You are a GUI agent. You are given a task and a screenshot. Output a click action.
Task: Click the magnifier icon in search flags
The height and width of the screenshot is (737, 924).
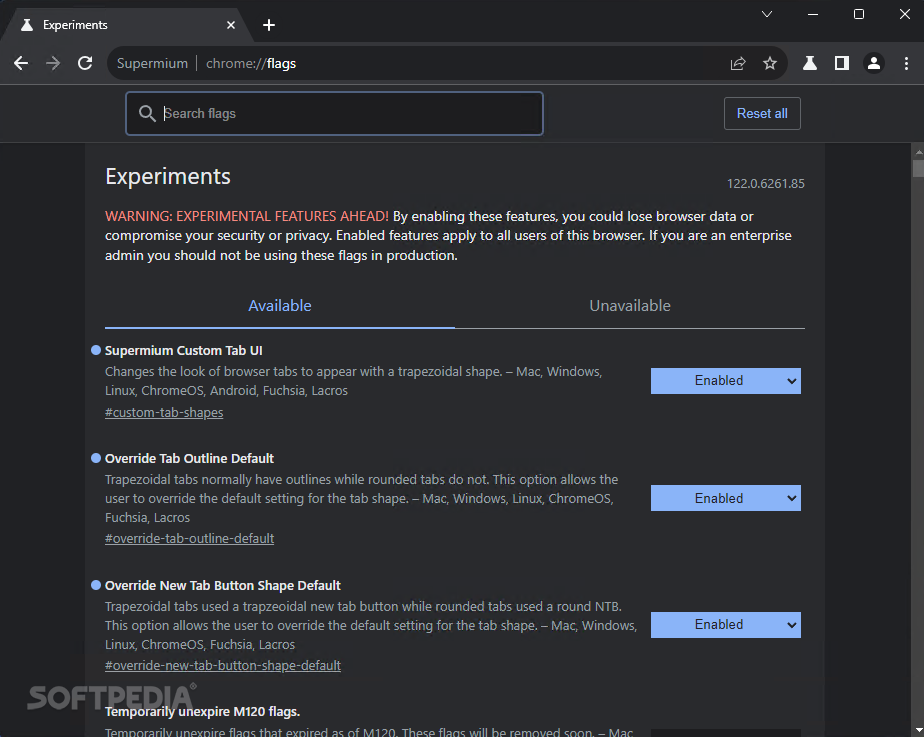click(x=147, y=113)
